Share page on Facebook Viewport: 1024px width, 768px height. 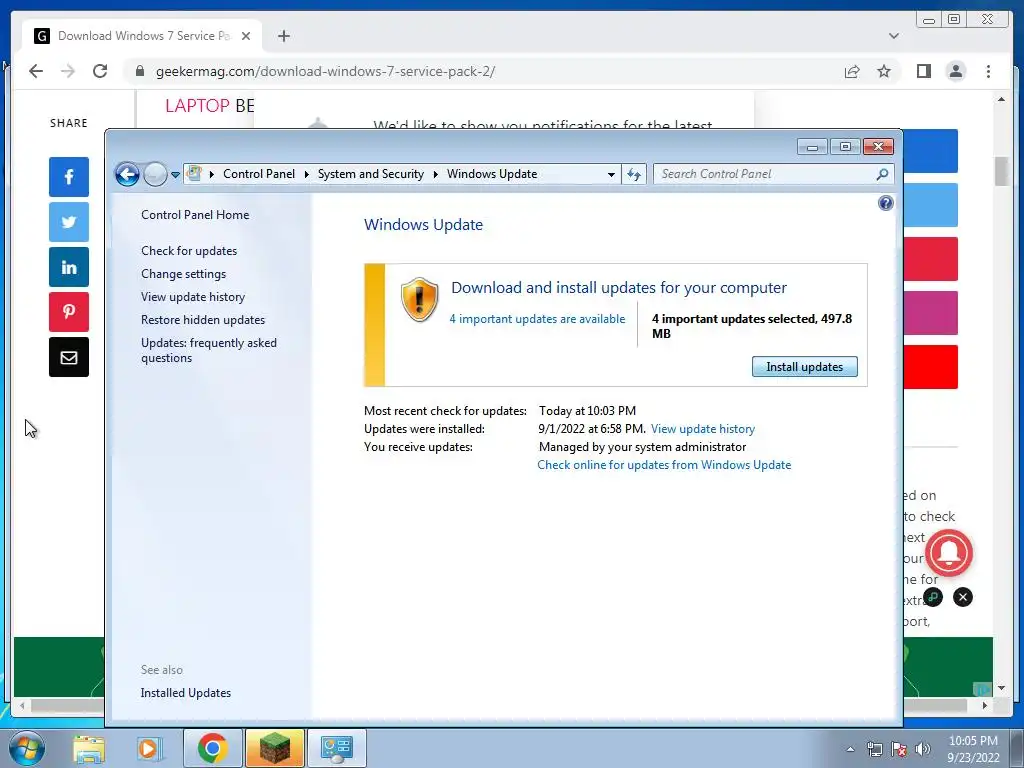69,177
